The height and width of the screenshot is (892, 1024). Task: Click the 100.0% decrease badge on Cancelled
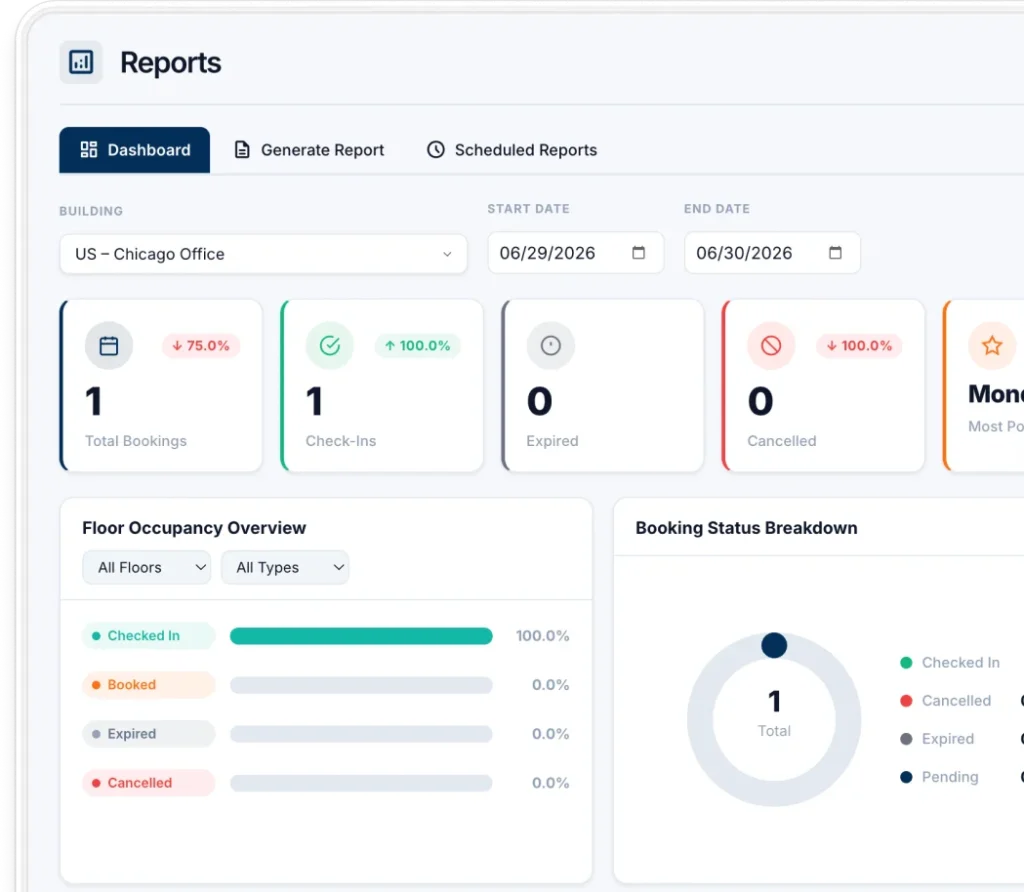click(x=859, y=345)
